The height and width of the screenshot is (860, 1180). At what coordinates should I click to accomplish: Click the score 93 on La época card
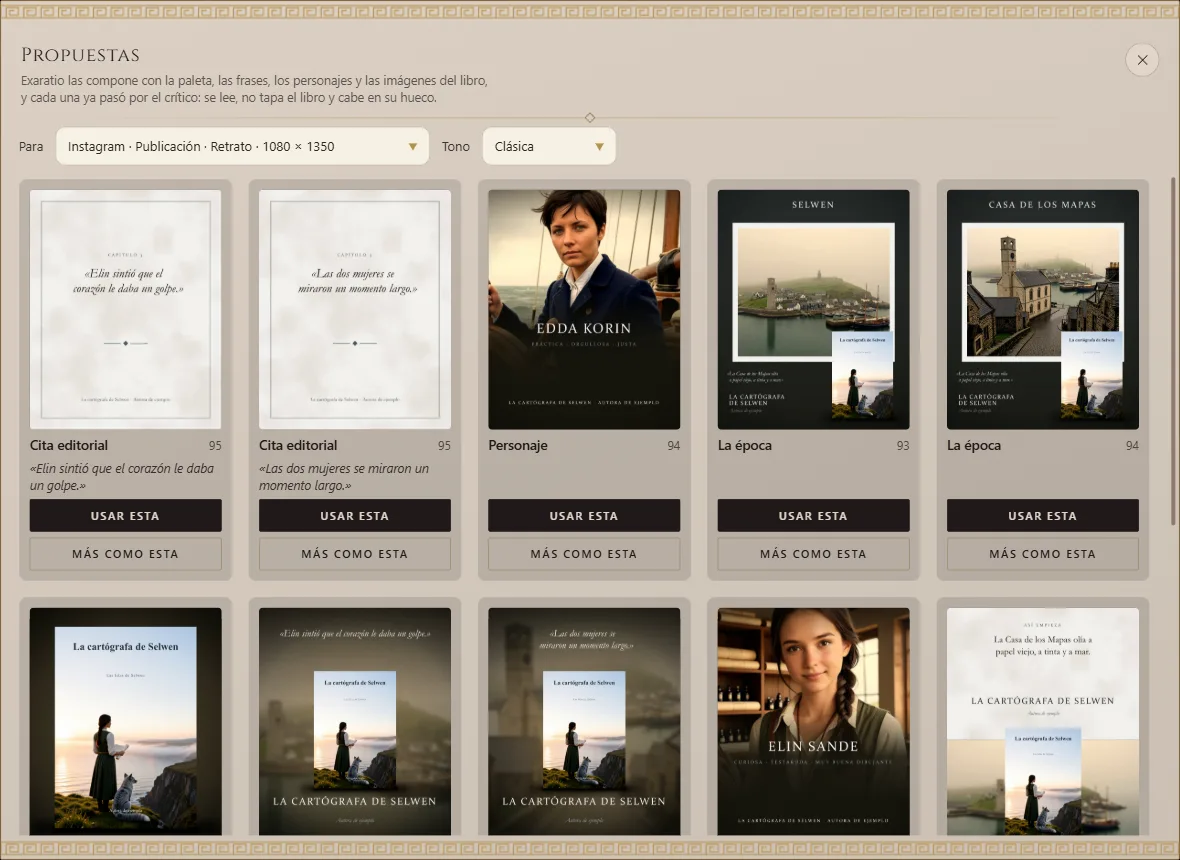902,445
